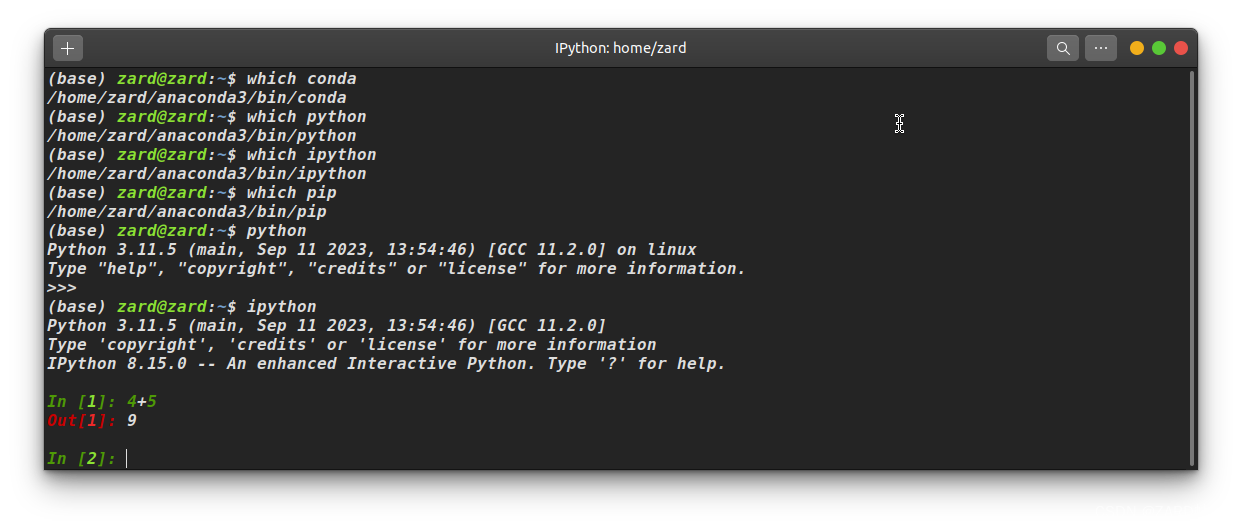Click the window title IPython: home/zard
This screenshot has height=530, width=1242.
click(x=620, y=48)
